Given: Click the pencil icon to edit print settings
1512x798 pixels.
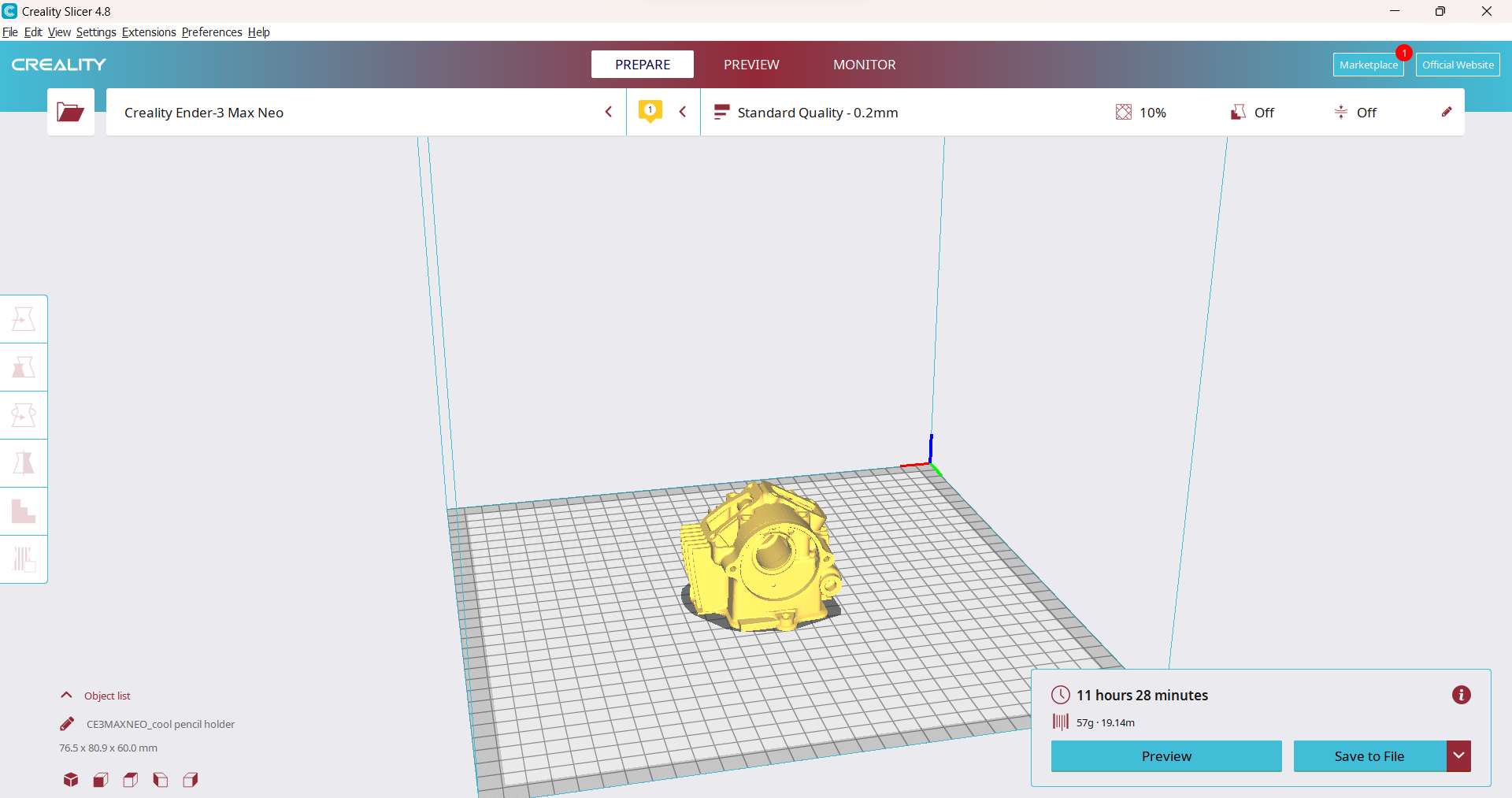Looking at the screenshot, I should 1446,113.
